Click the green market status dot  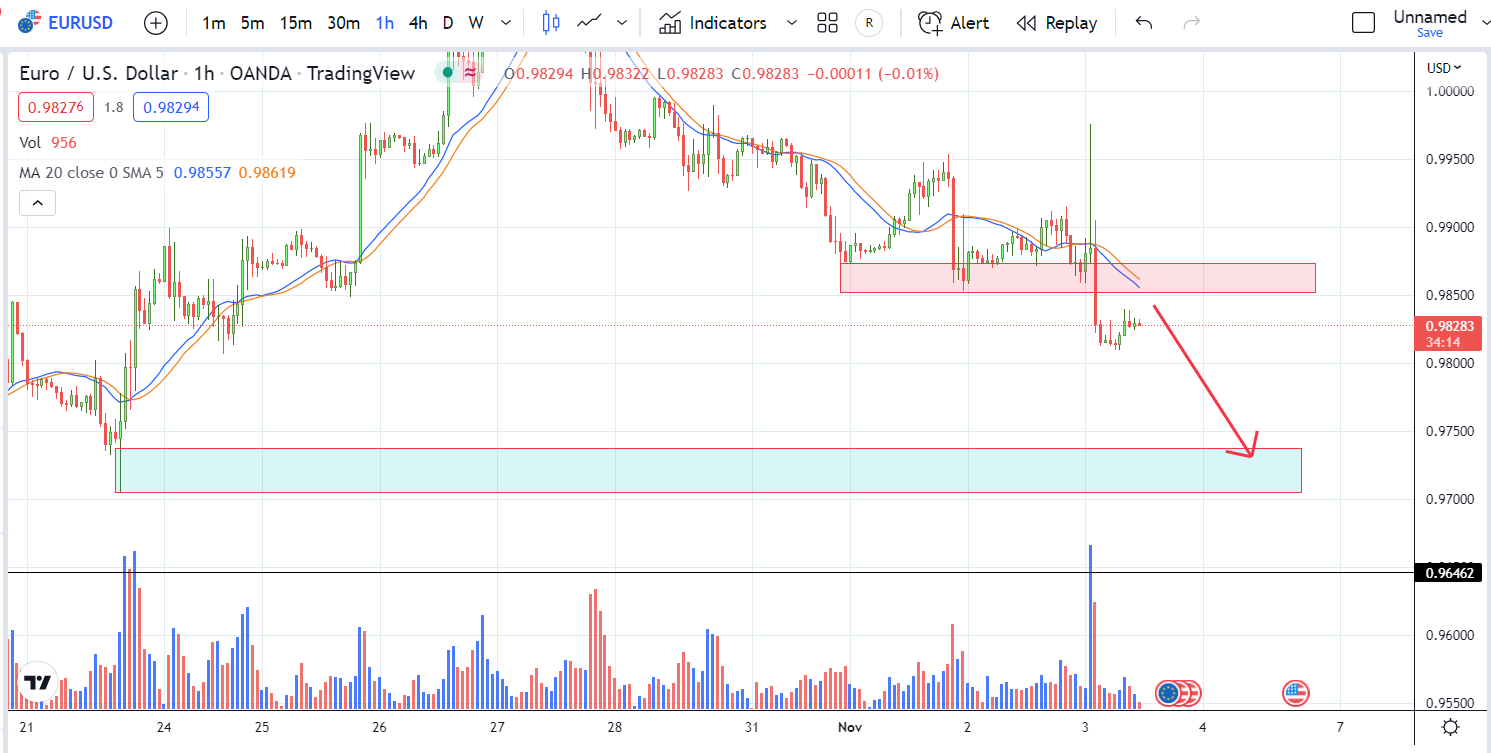coord(446,73)
